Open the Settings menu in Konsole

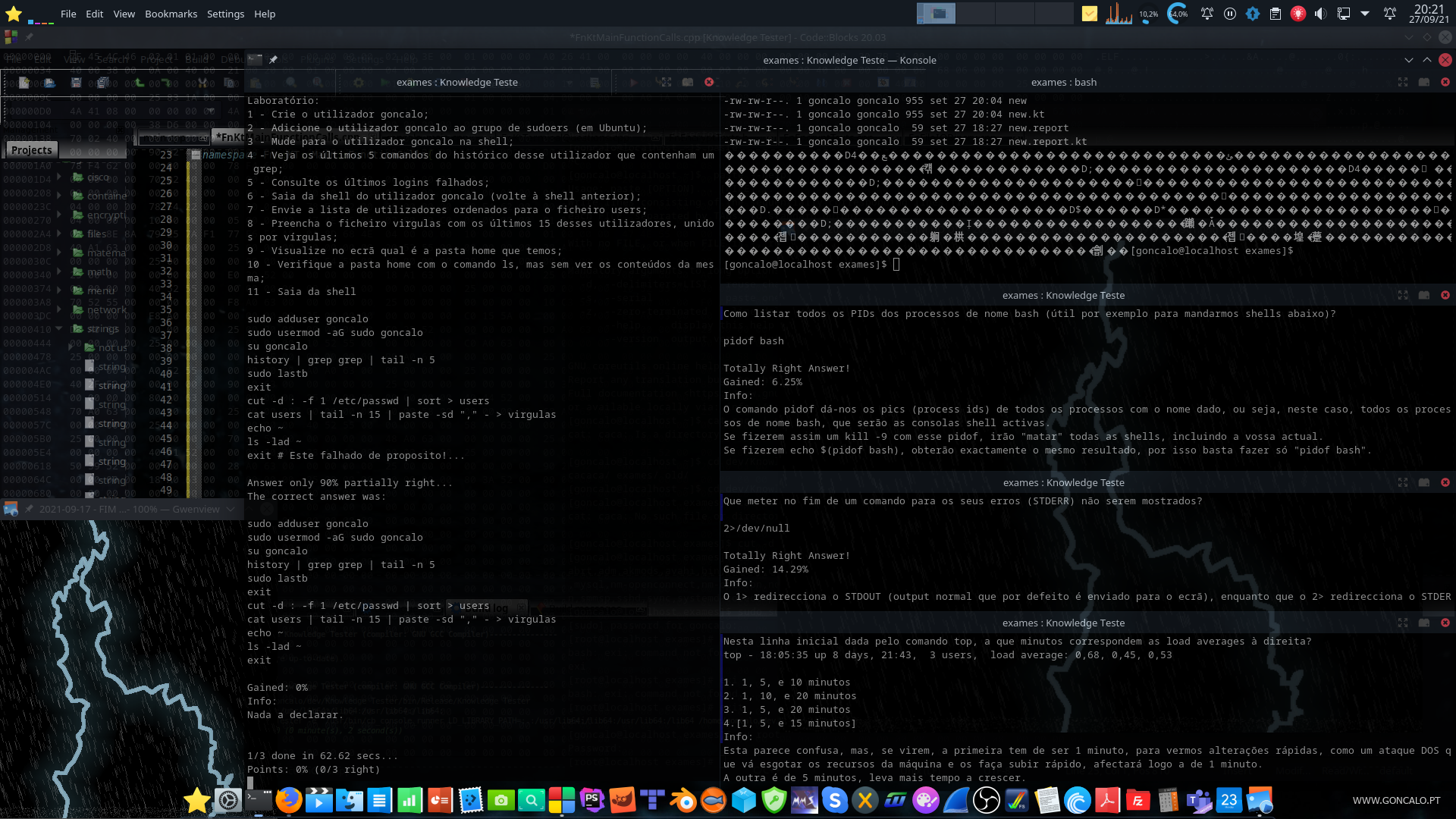(x=225, y=14)
